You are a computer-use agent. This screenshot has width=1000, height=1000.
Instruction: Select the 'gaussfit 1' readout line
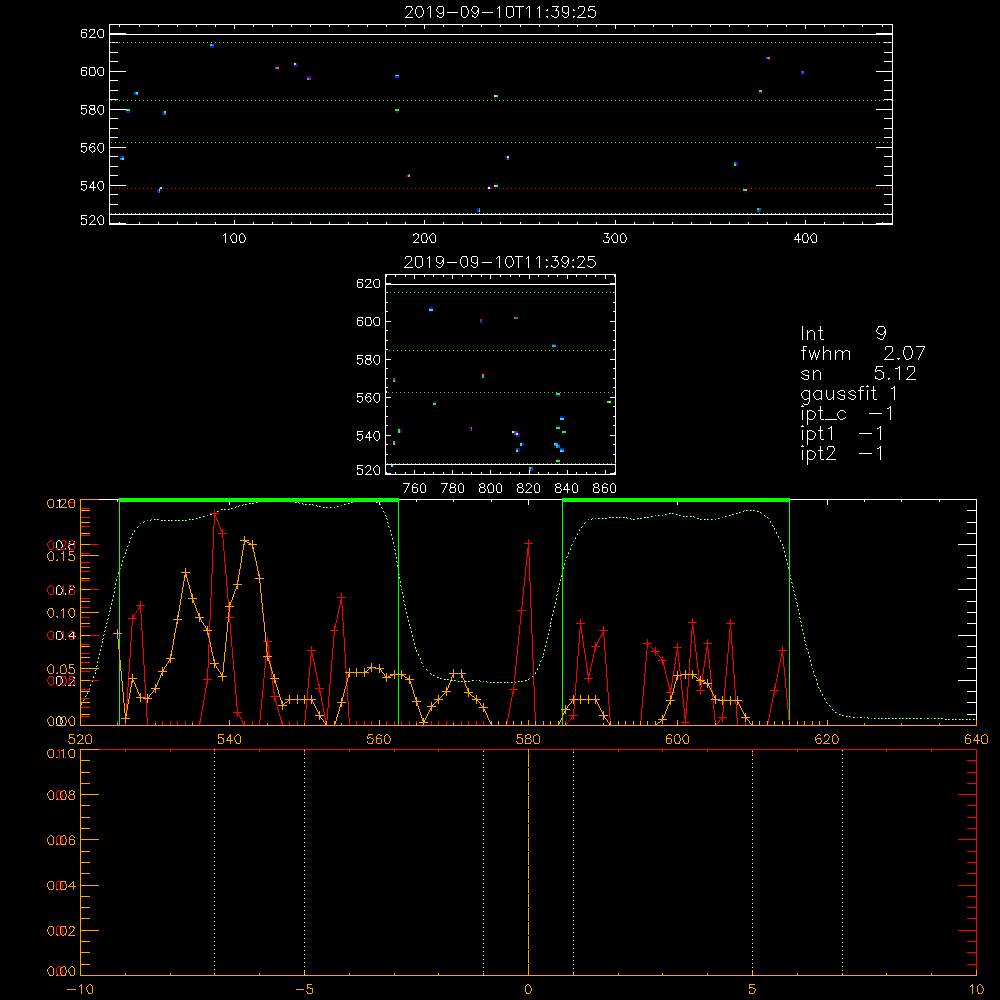849,393
